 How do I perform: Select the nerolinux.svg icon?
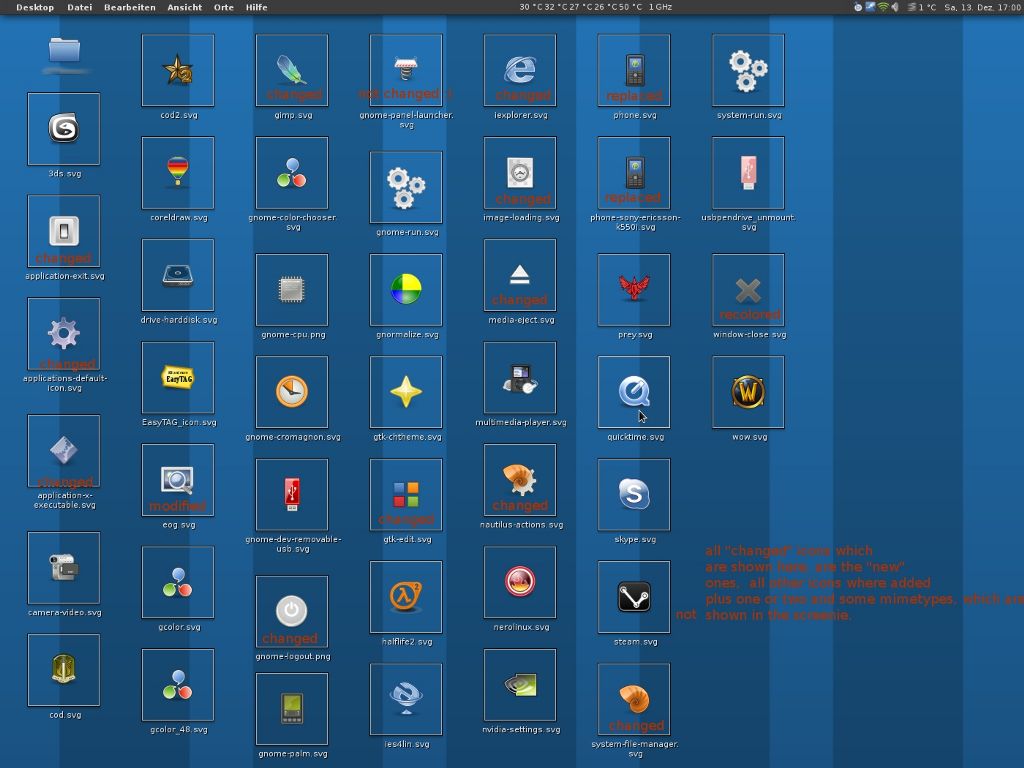520,583
